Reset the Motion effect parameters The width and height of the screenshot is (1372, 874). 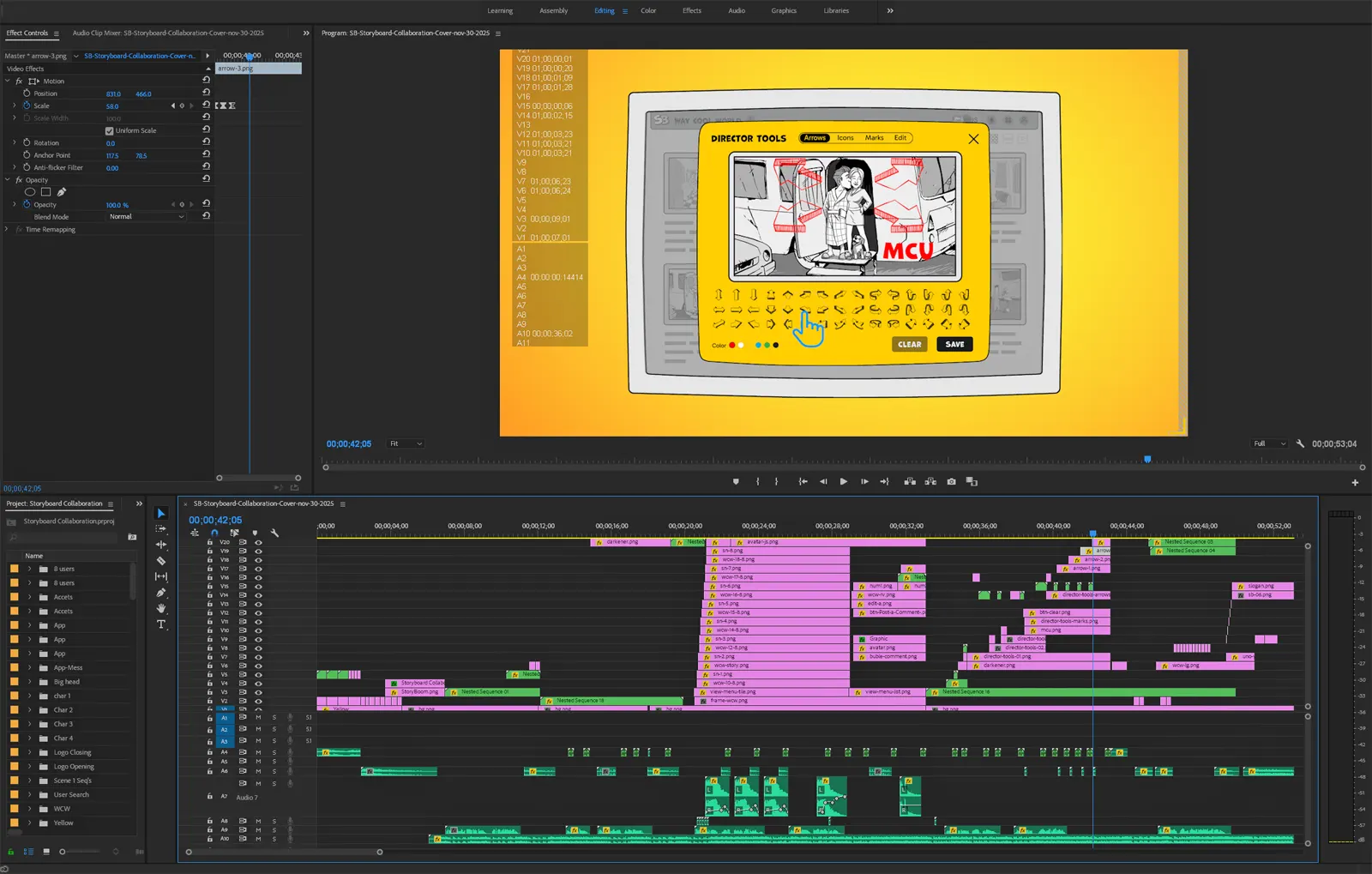point(206,81)
